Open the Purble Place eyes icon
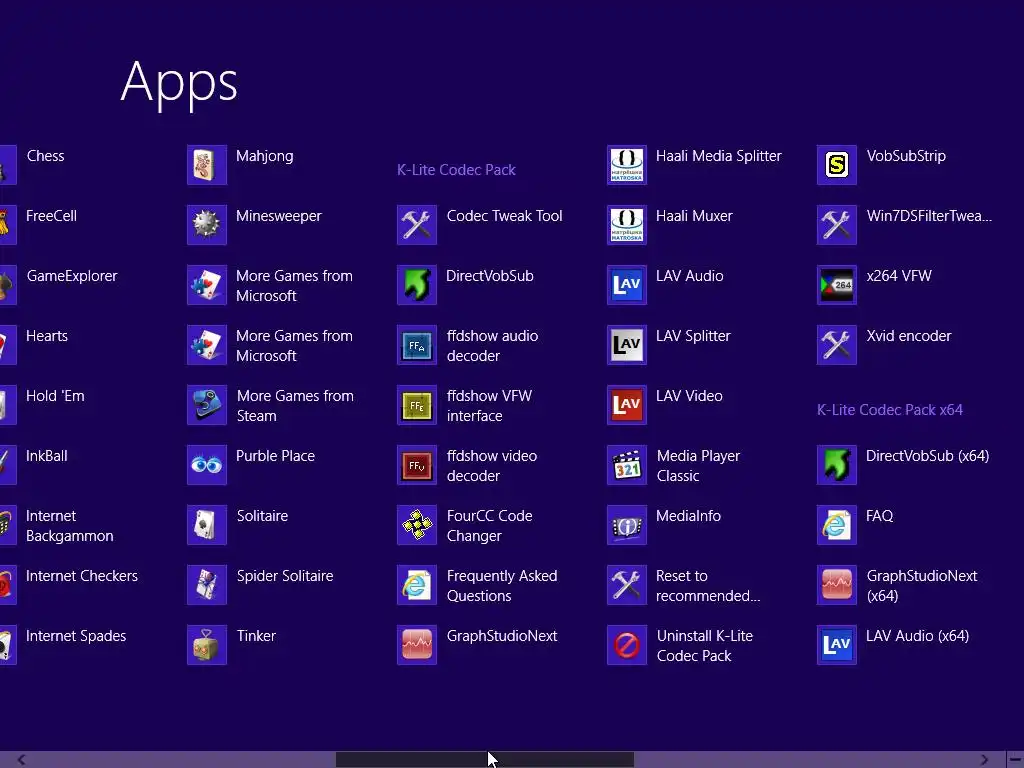The height and width of the screenshot is (768, 1024). click(206, 465)
